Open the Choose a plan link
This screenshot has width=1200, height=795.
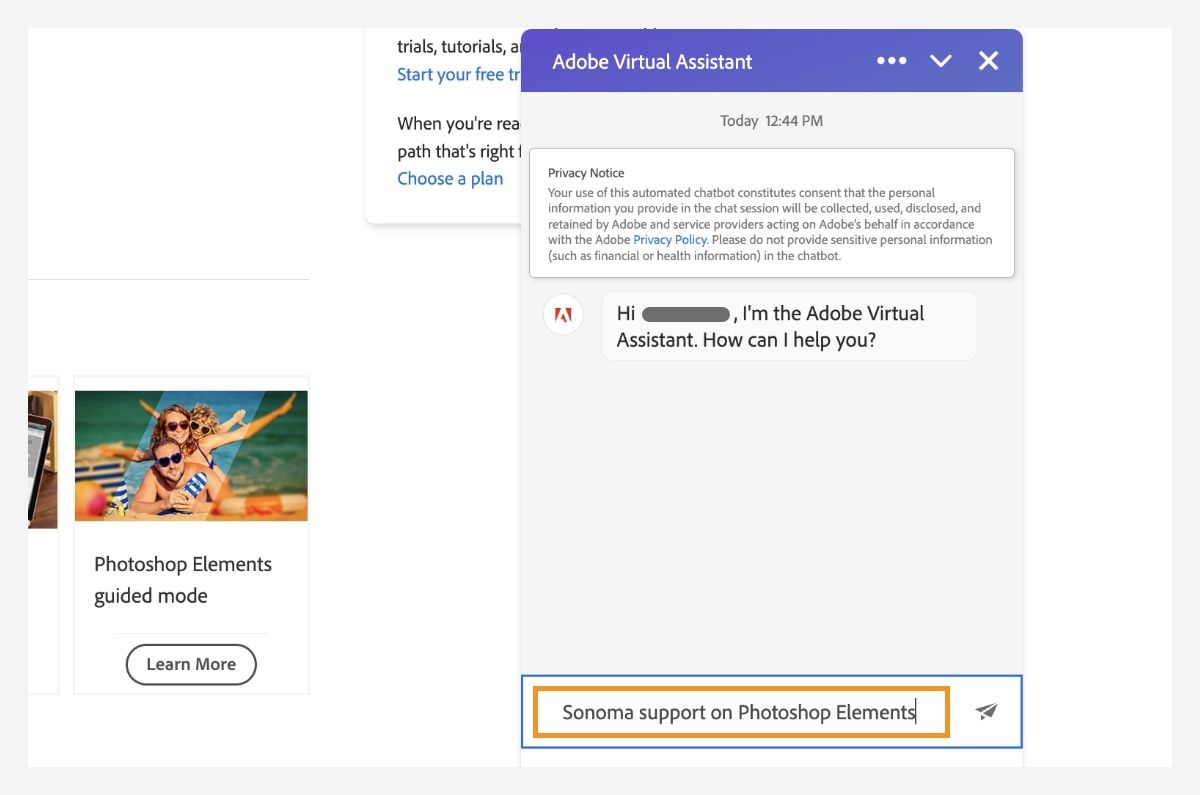[450, 179]
